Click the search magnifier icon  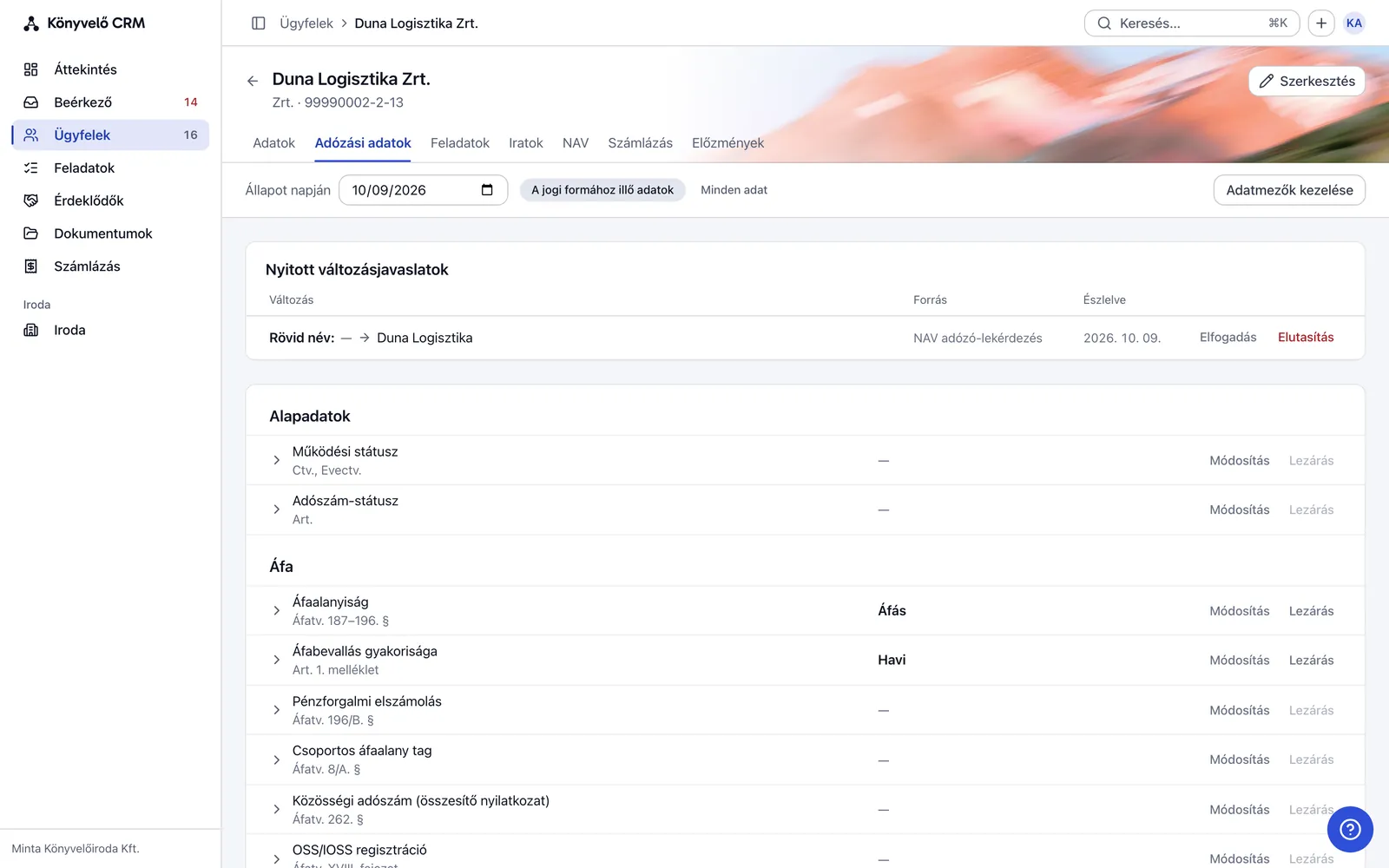(x=1104, y=23)
